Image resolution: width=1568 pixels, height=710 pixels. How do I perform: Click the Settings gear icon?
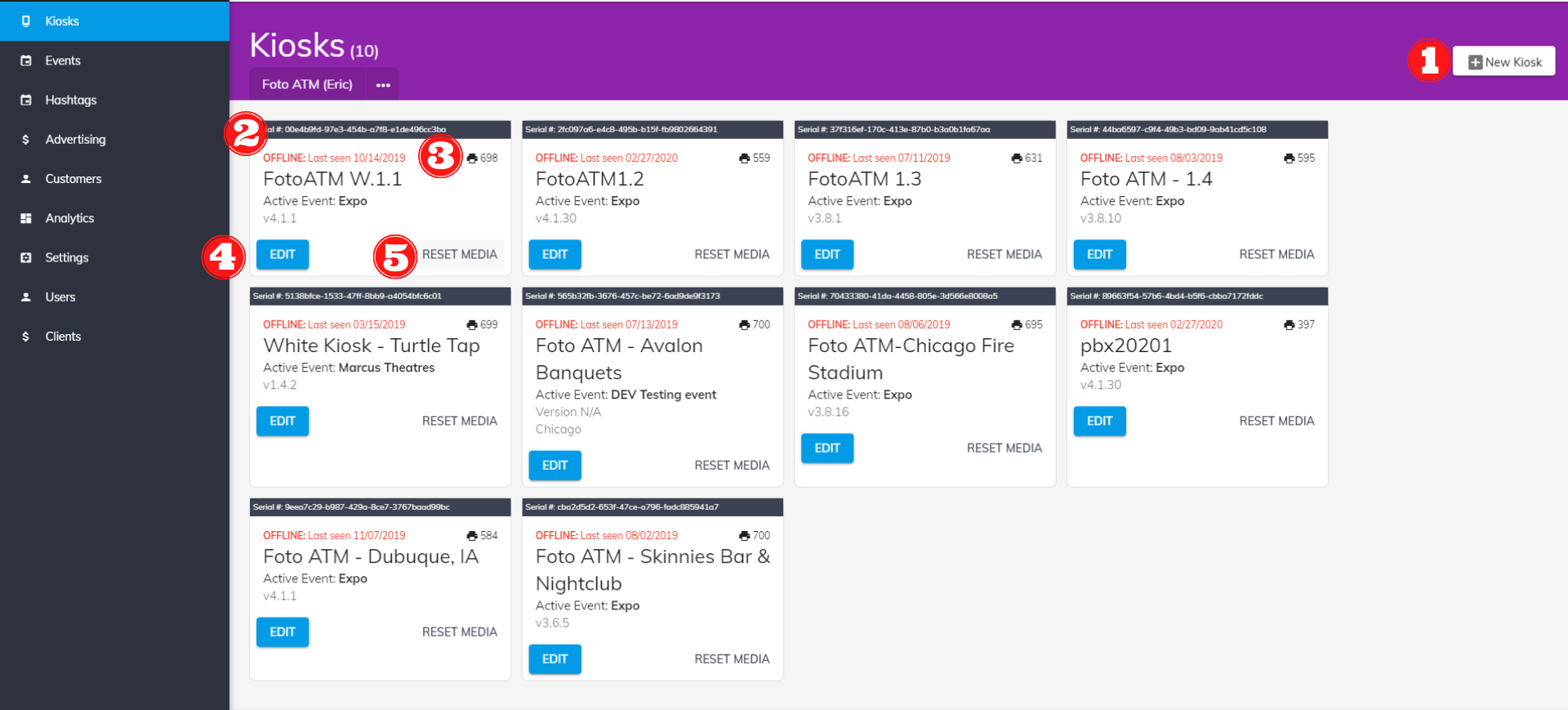pos(24,257)
